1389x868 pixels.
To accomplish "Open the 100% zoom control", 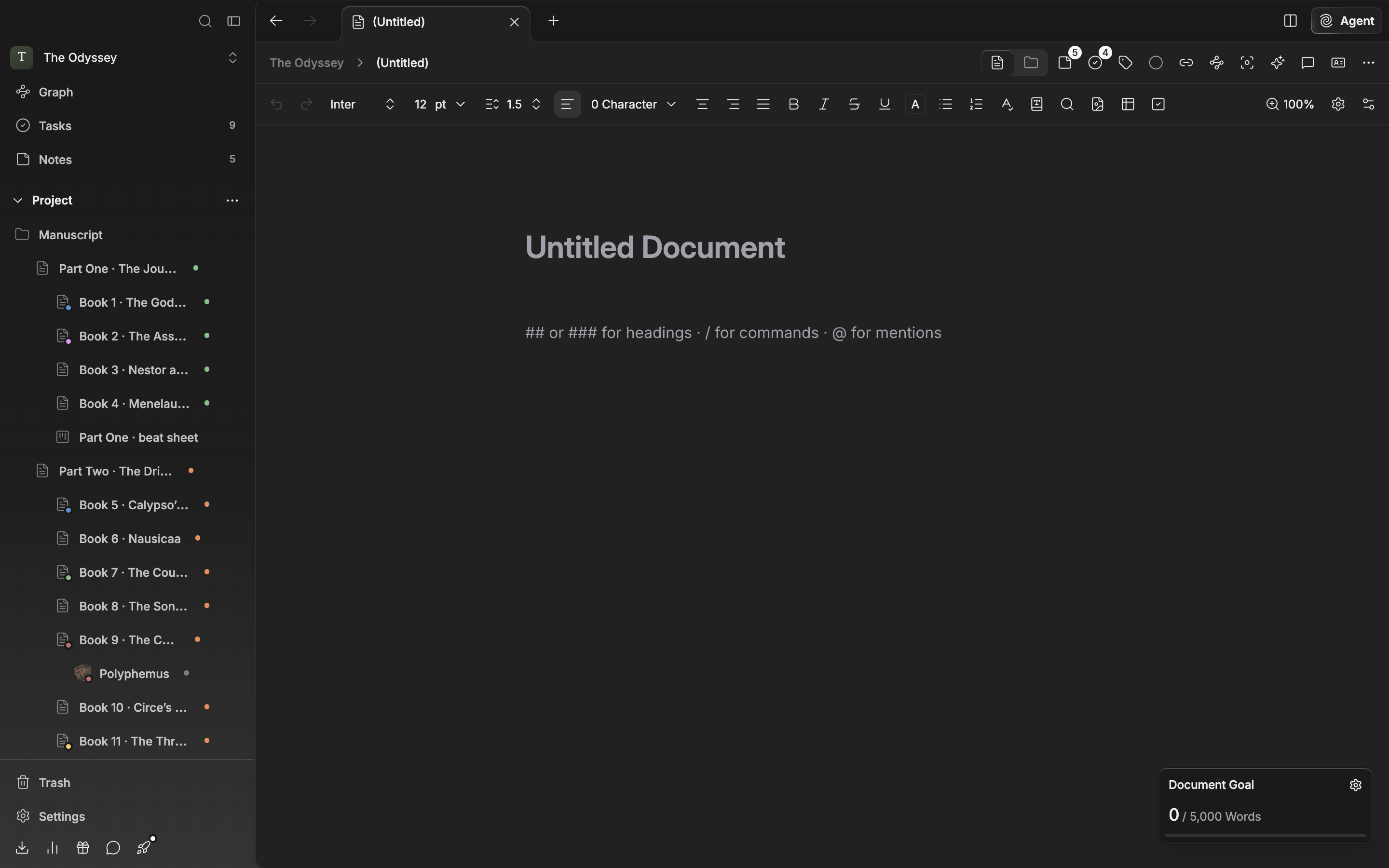I will click(x=1290, y=105).
